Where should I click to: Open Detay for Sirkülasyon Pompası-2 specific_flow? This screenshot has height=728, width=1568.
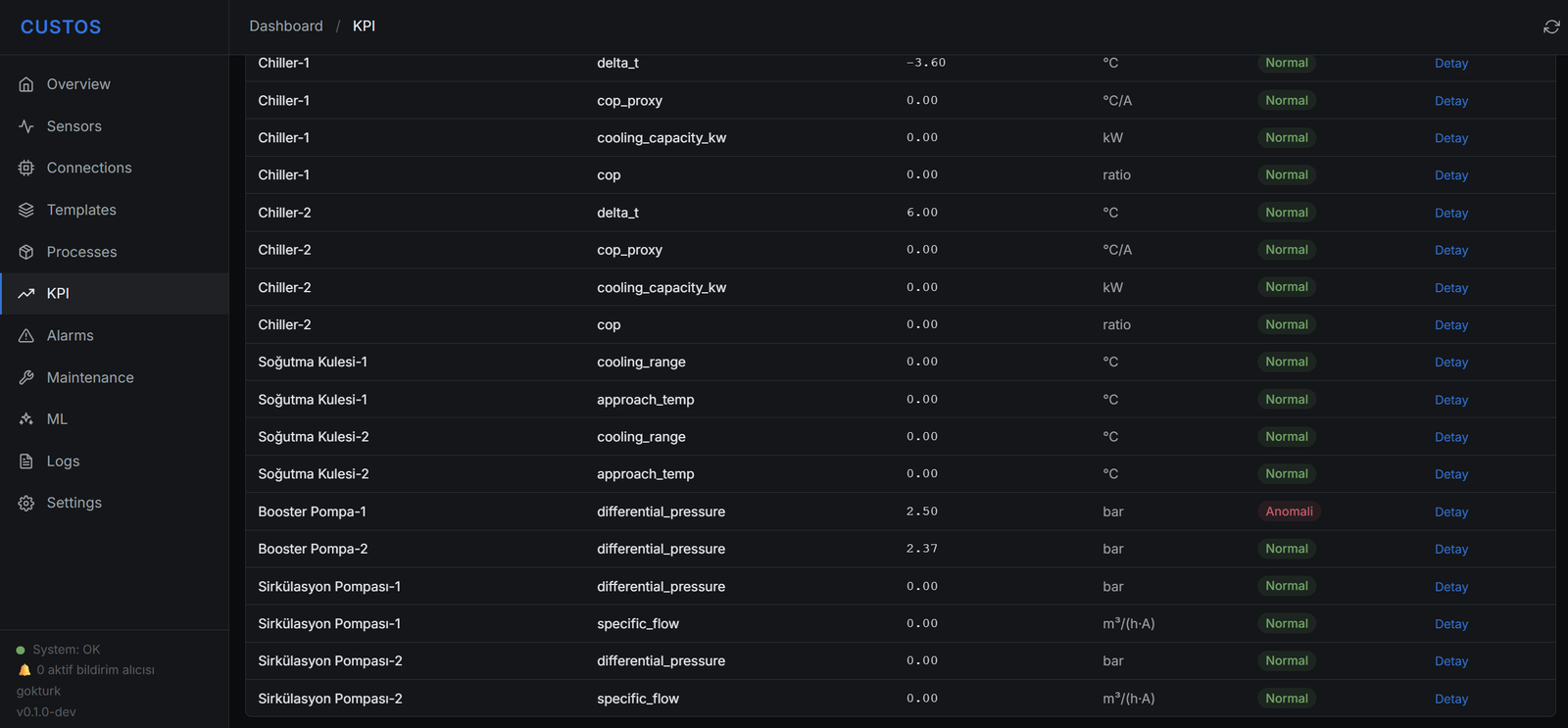point(1451,699)
